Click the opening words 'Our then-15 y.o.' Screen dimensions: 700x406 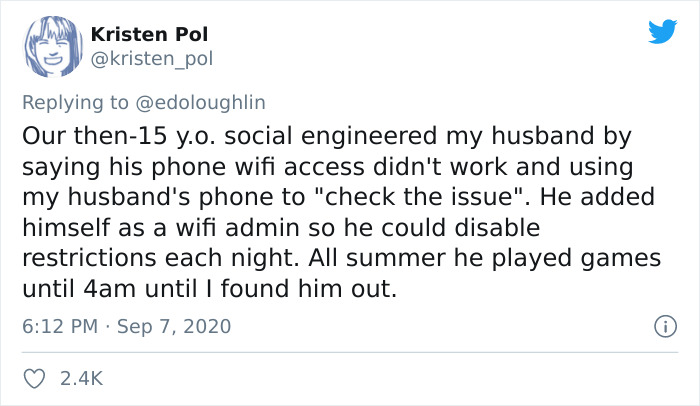tap(119, 136)
